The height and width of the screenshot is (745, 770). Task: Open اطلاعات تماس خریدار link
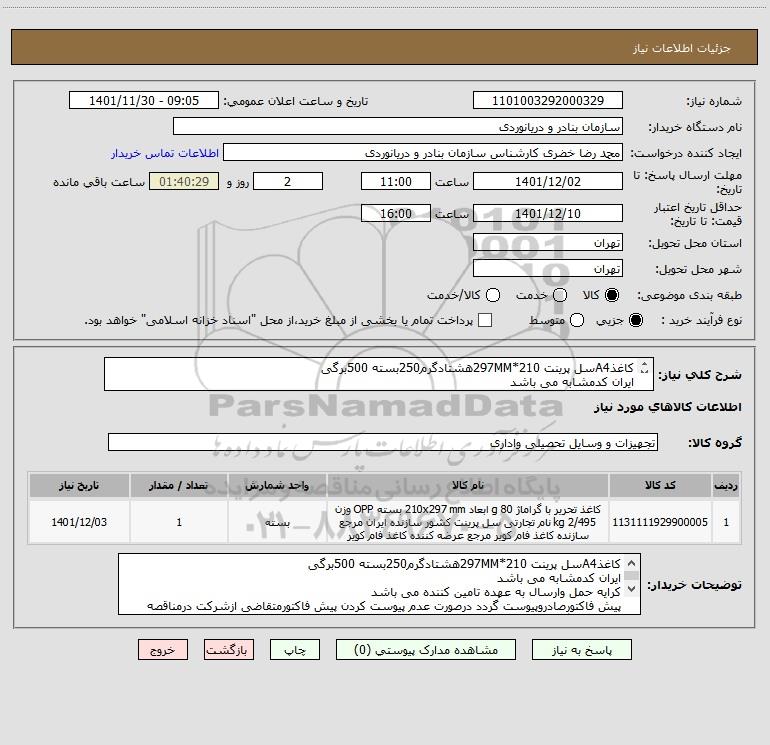click(x=165, y=153)
